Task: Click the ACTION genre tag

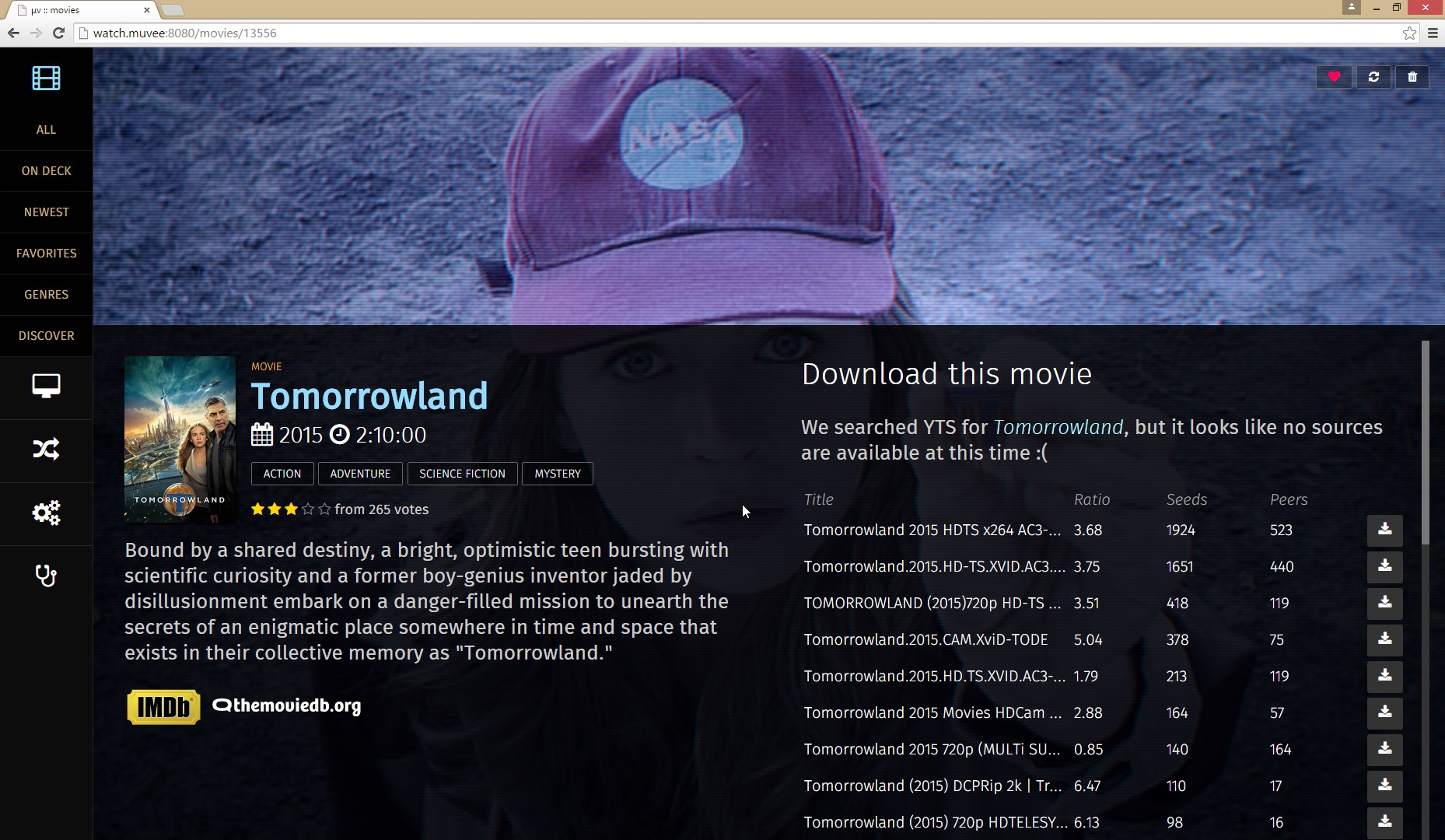Action: (282, 474)
